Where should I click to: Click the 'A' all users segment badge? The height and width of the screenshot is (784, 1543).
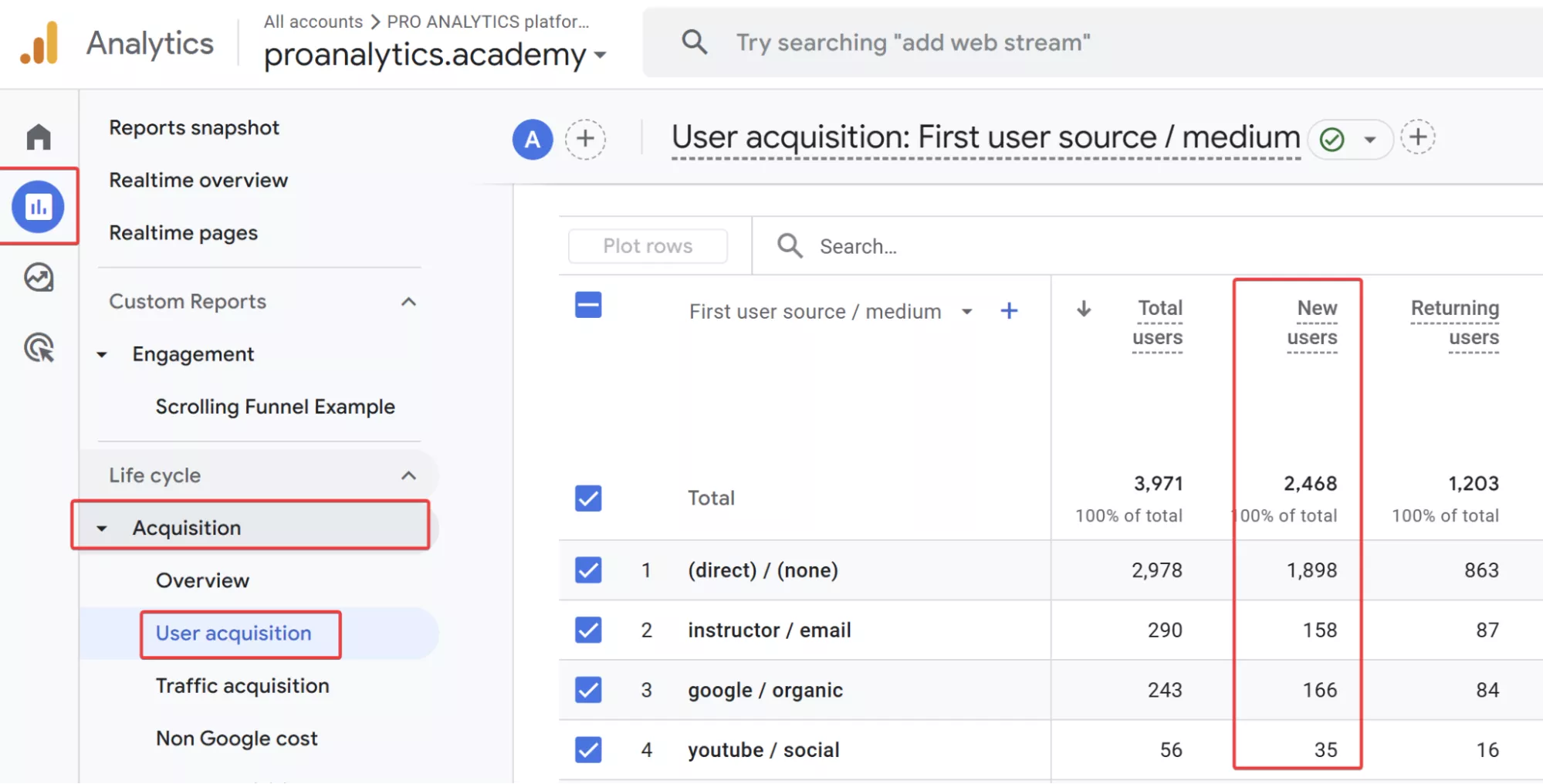click(533, 140)
